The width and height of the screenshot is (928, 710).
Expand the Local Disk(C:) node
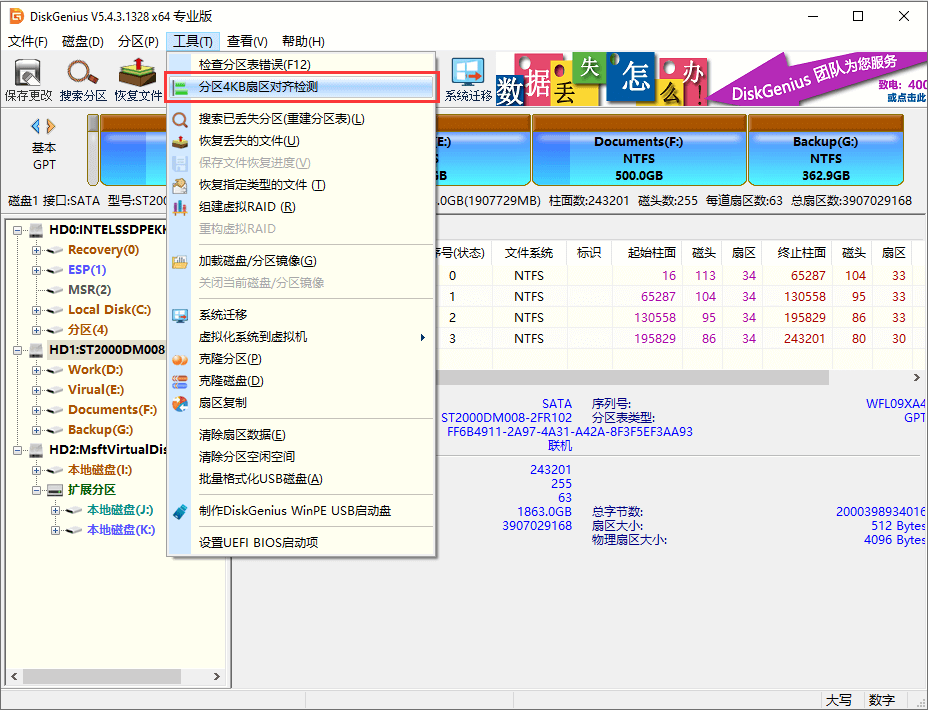click(x=37, y=310)
